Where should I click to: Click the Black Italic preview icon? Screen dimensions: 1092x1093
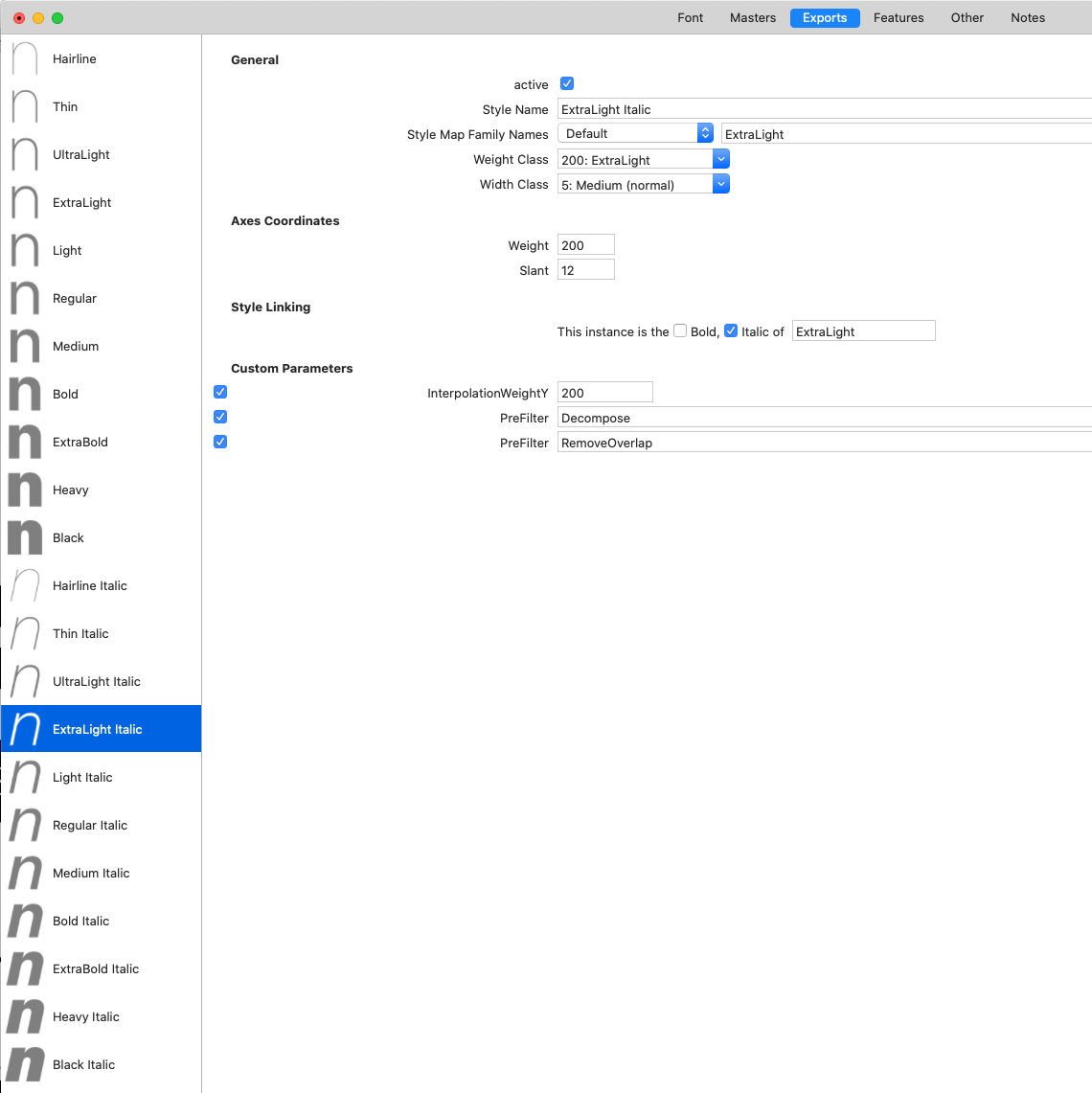pyautogui.click(x=25, y=1064)
